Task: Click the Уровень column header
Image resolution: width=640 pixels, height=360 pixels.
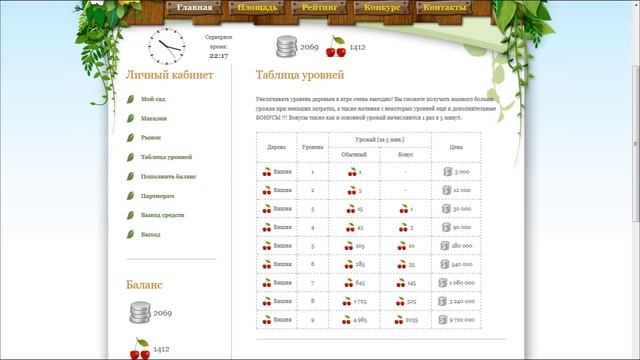Action: click(313, 147)
